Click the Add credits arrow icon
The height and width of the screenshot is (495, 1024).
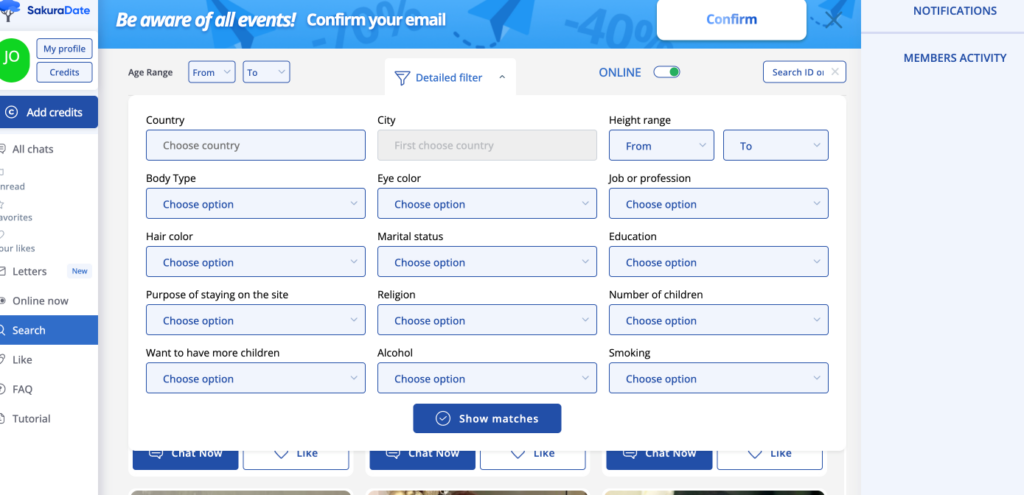coord(12,113)
